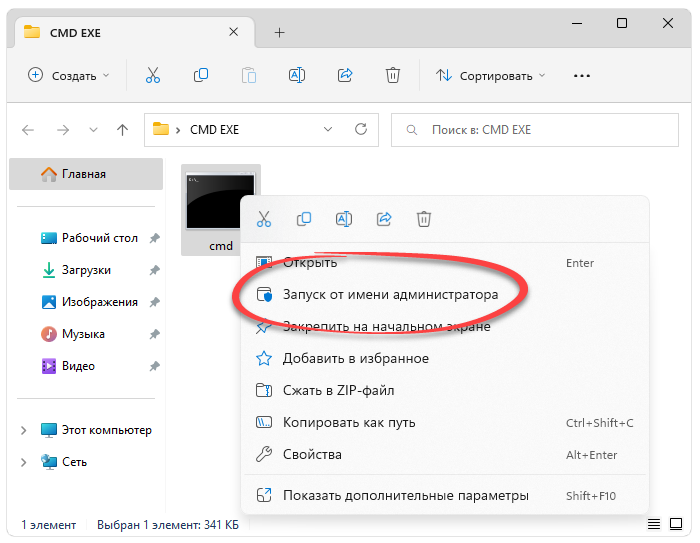Open Рабочий стол in the sidebar

[88, 238]
